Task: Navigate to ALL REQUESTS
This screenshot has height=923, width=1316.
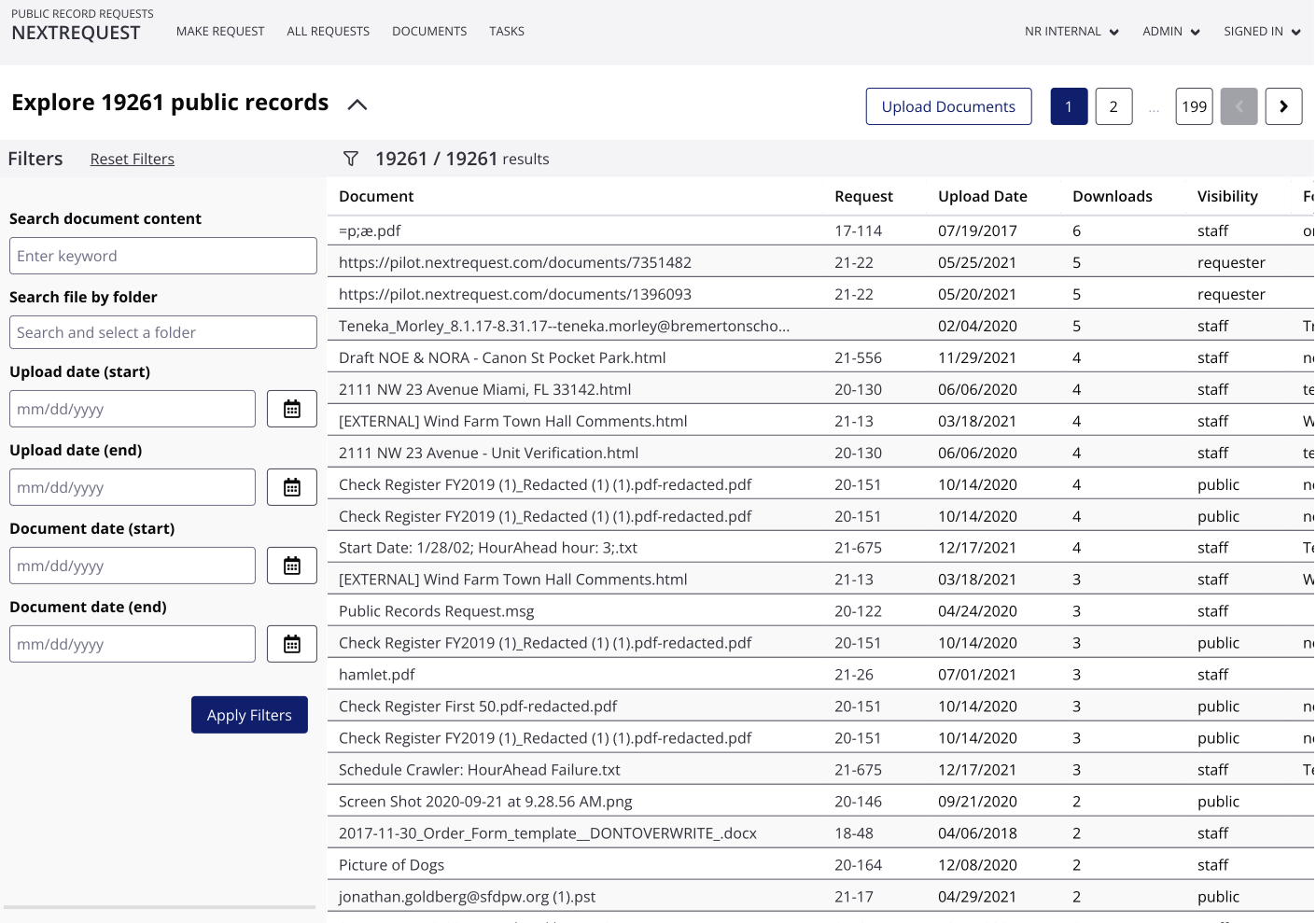Action: pos(328,31)
